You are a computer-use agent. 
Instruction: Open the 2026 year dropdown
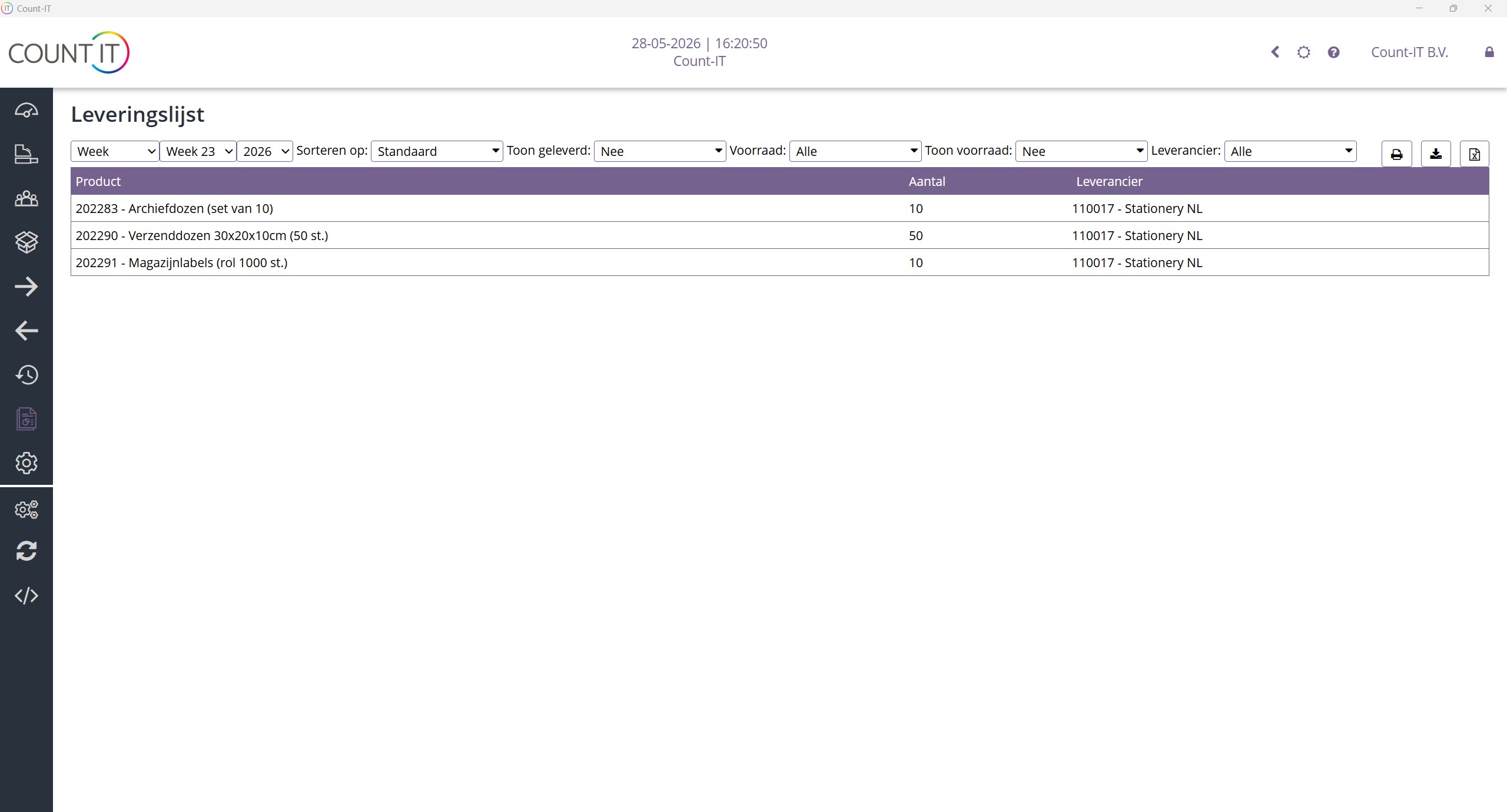pyautogui.click(x=265, y=151)
